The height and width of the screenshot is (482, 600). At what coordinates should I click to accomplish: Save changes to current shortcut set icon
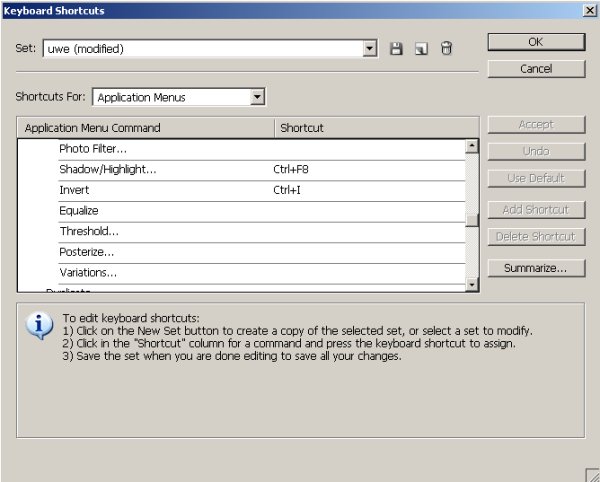click(396, 49)
